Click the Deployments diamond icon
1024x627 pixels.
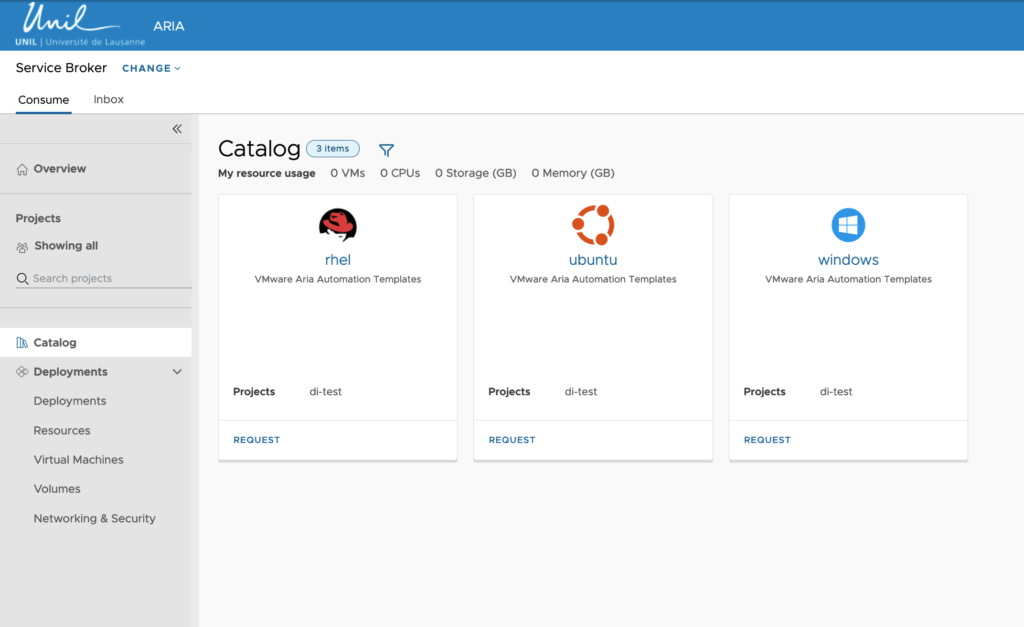[x=22, y=372]
